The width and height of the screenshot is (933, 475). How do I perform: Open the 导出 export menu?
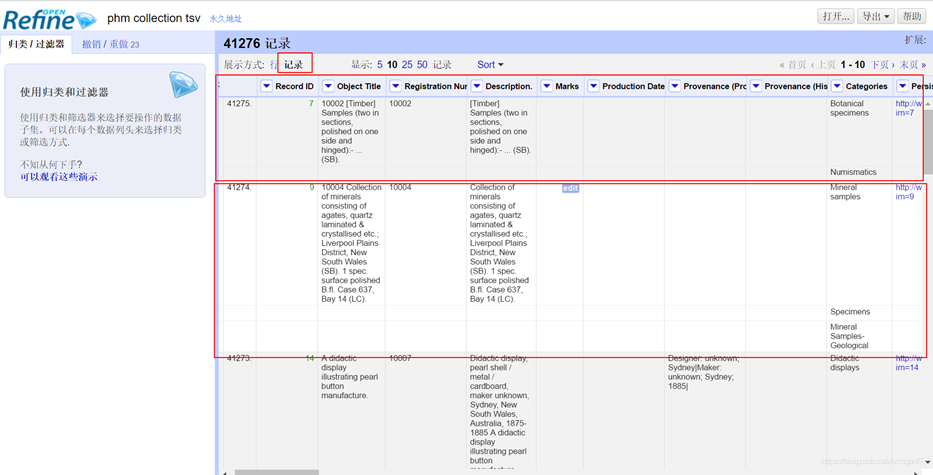(x=876, y=16)
